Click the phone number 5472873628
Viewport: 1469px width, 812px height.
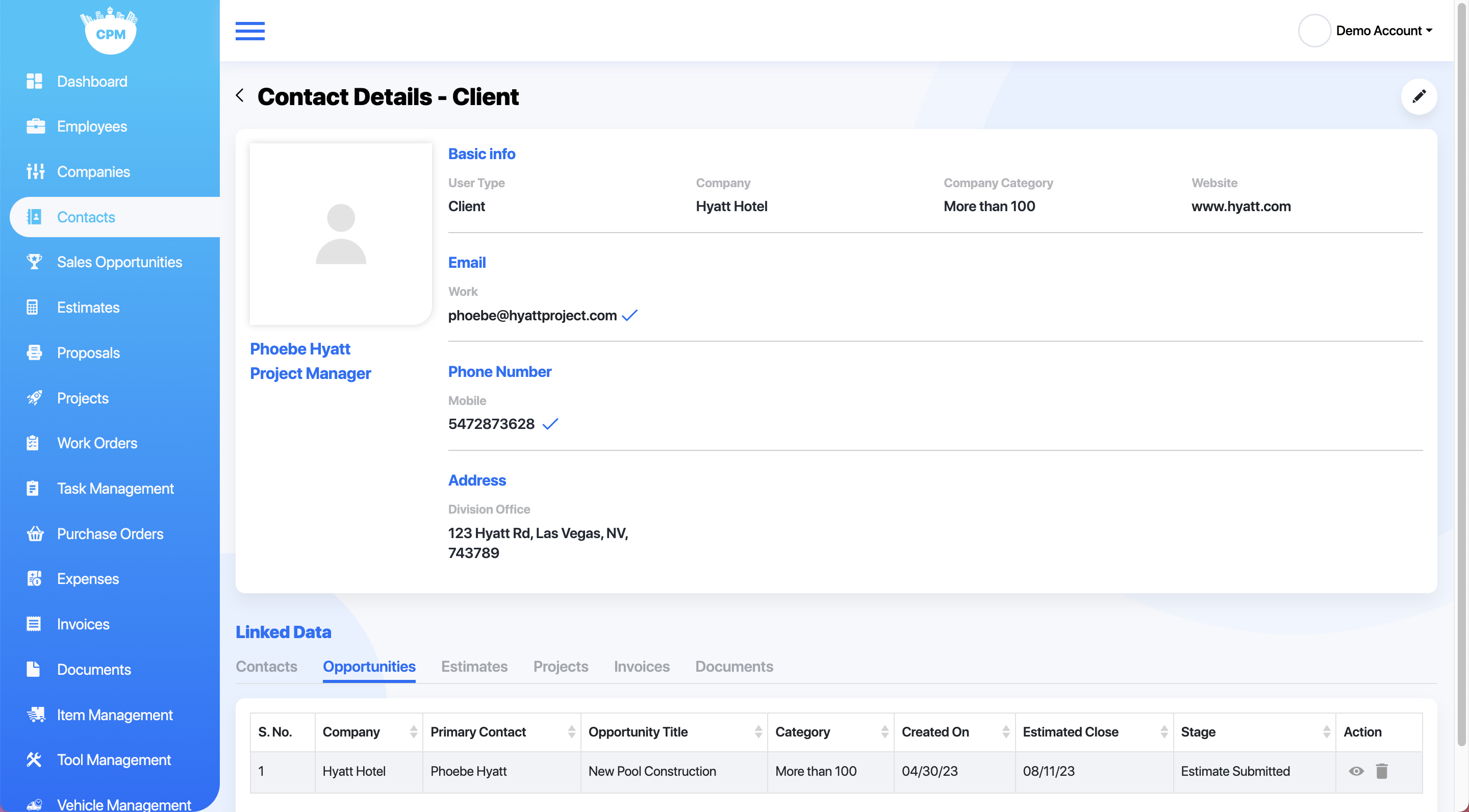click(491, 424)
